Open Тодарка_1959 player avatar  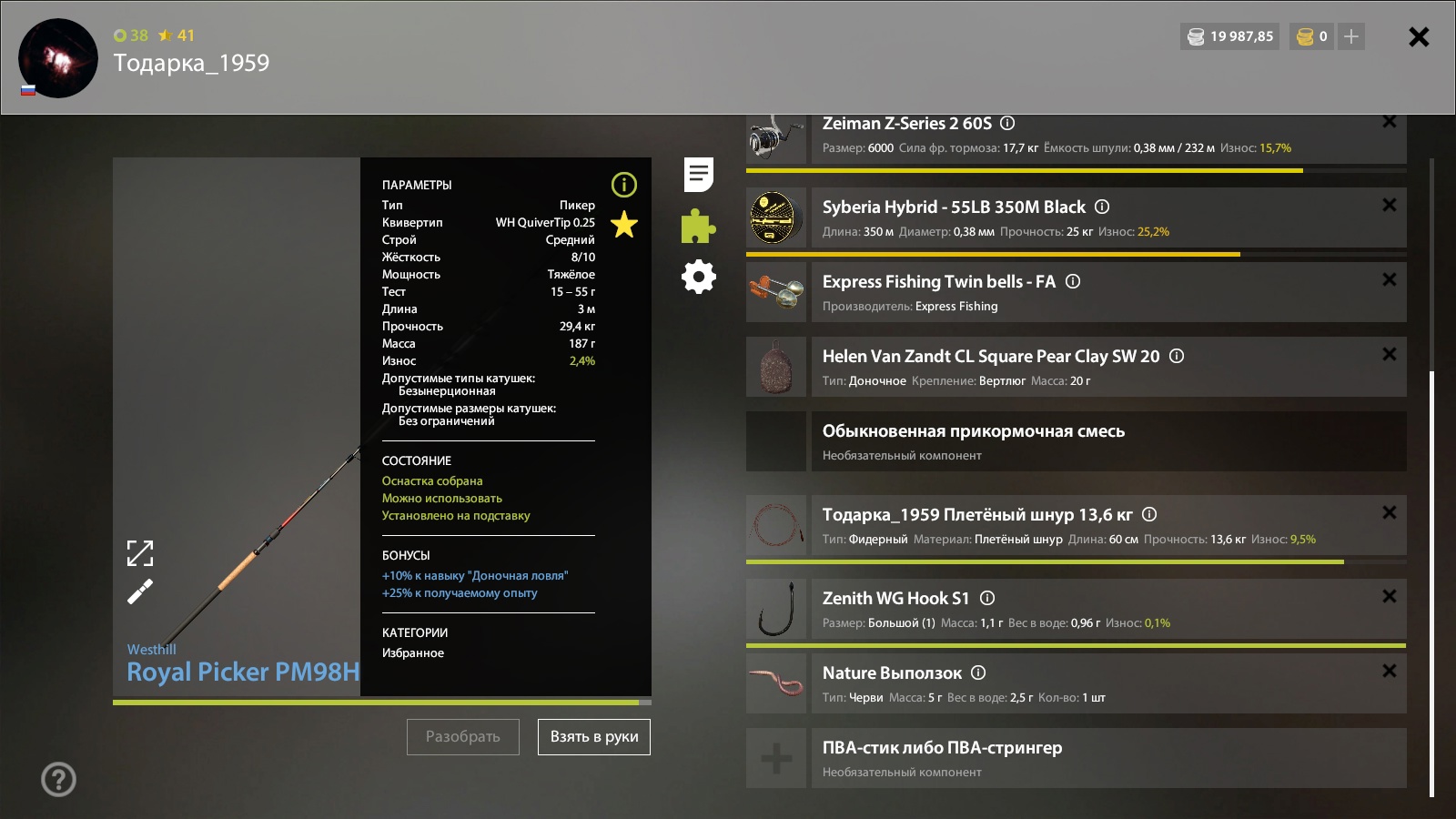point(58,58)
